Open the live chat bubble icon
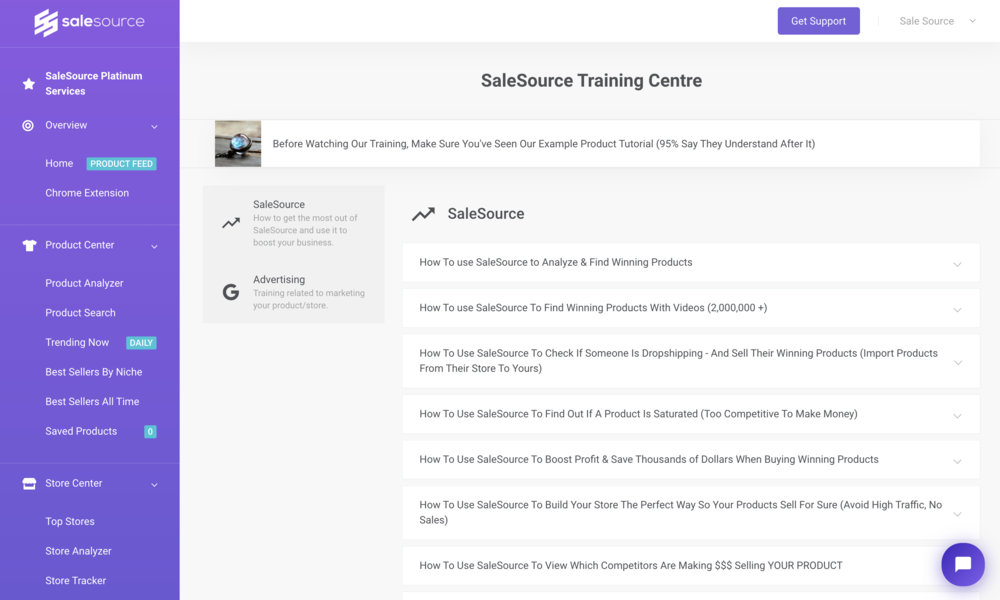 click(x=963, y=564)
